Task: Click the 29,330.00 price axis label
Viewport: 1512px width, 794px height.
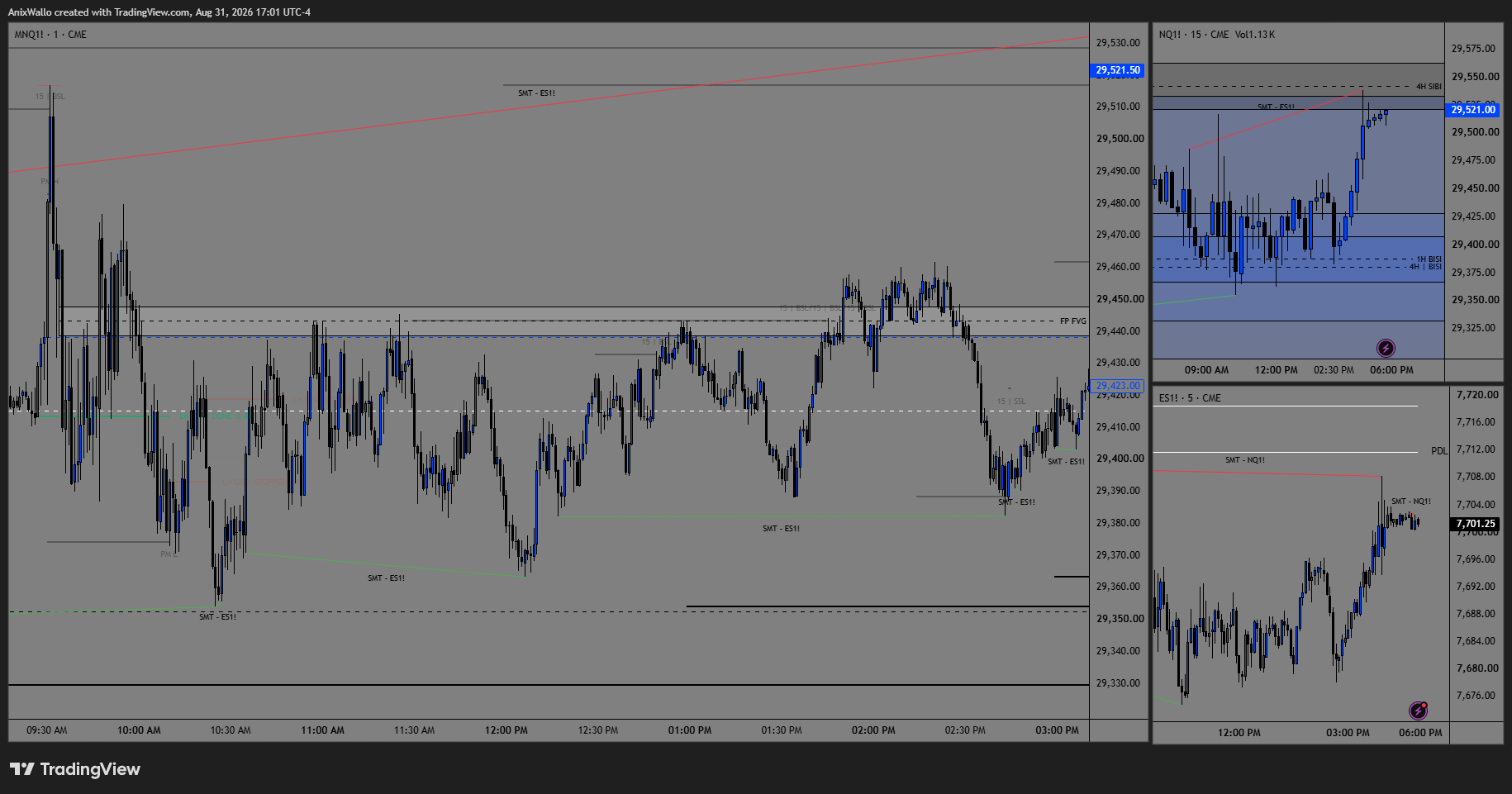Action: point(1118,683)
